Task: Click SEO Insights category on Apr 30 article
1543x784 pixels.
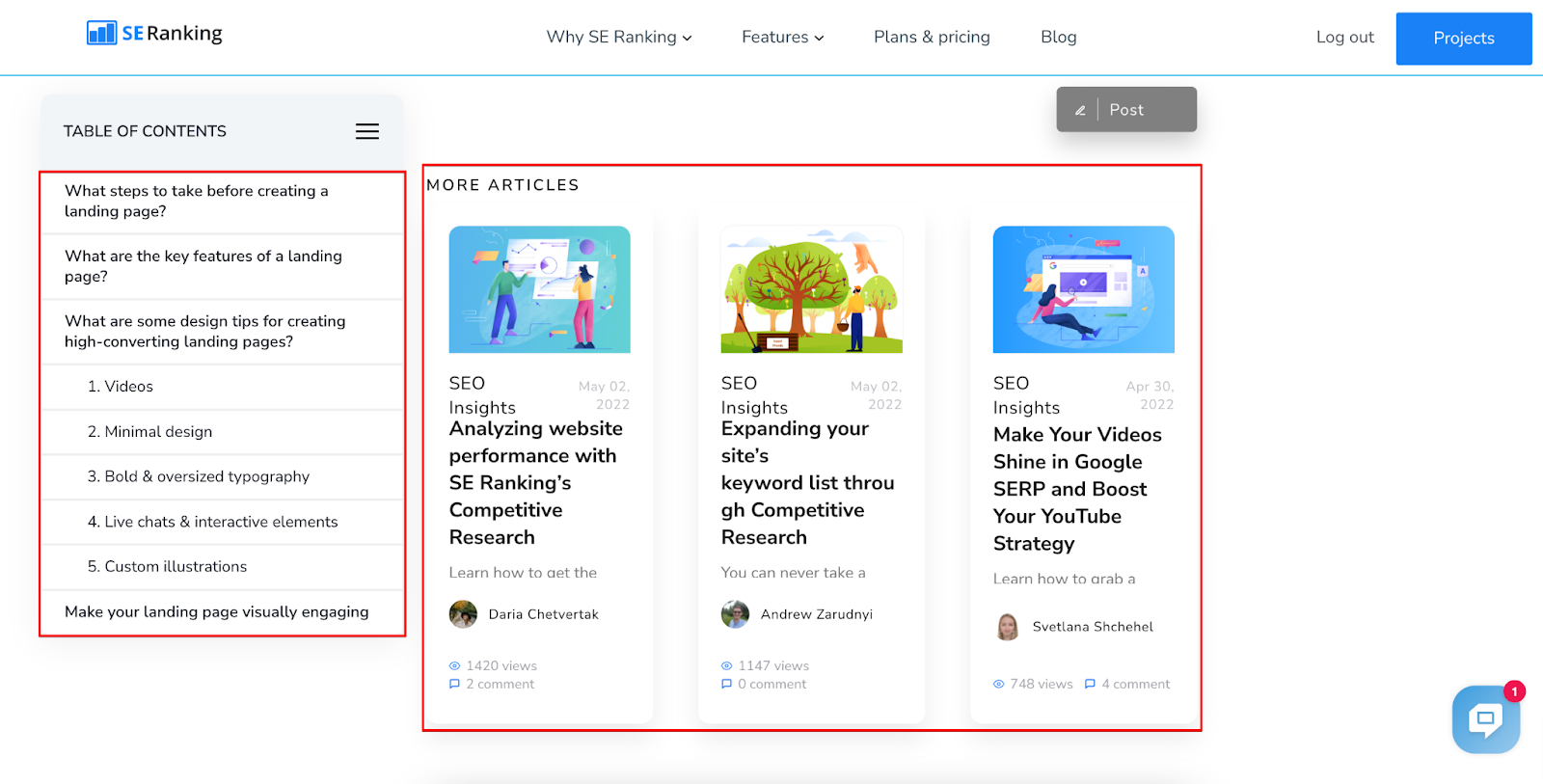Action: point(1026,395)
